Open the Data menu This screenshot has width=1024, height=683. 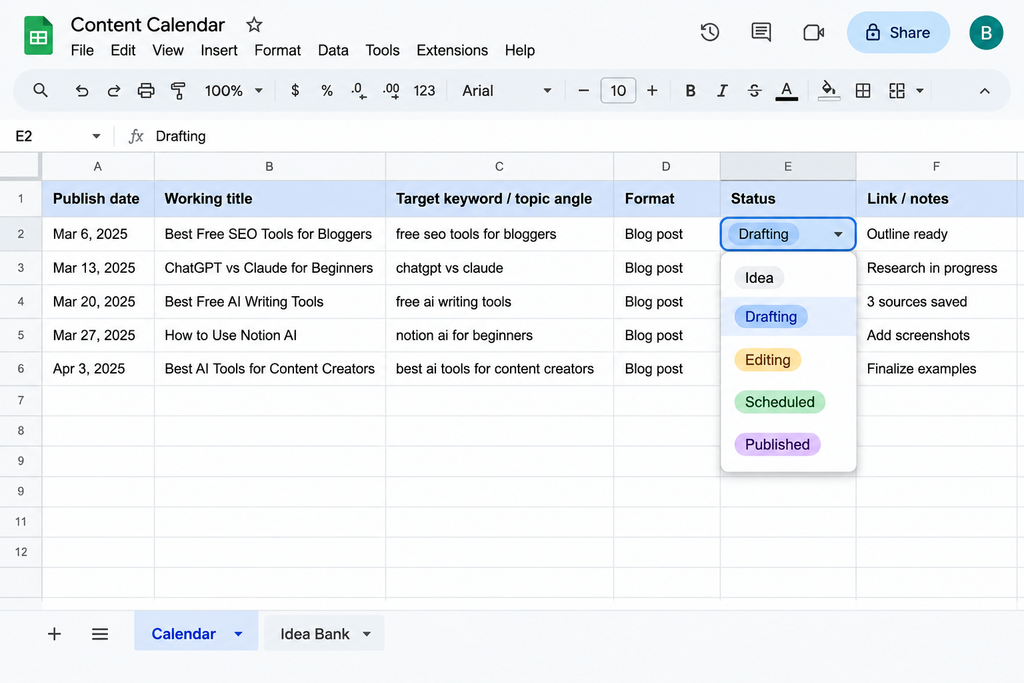tap(333, 50)
